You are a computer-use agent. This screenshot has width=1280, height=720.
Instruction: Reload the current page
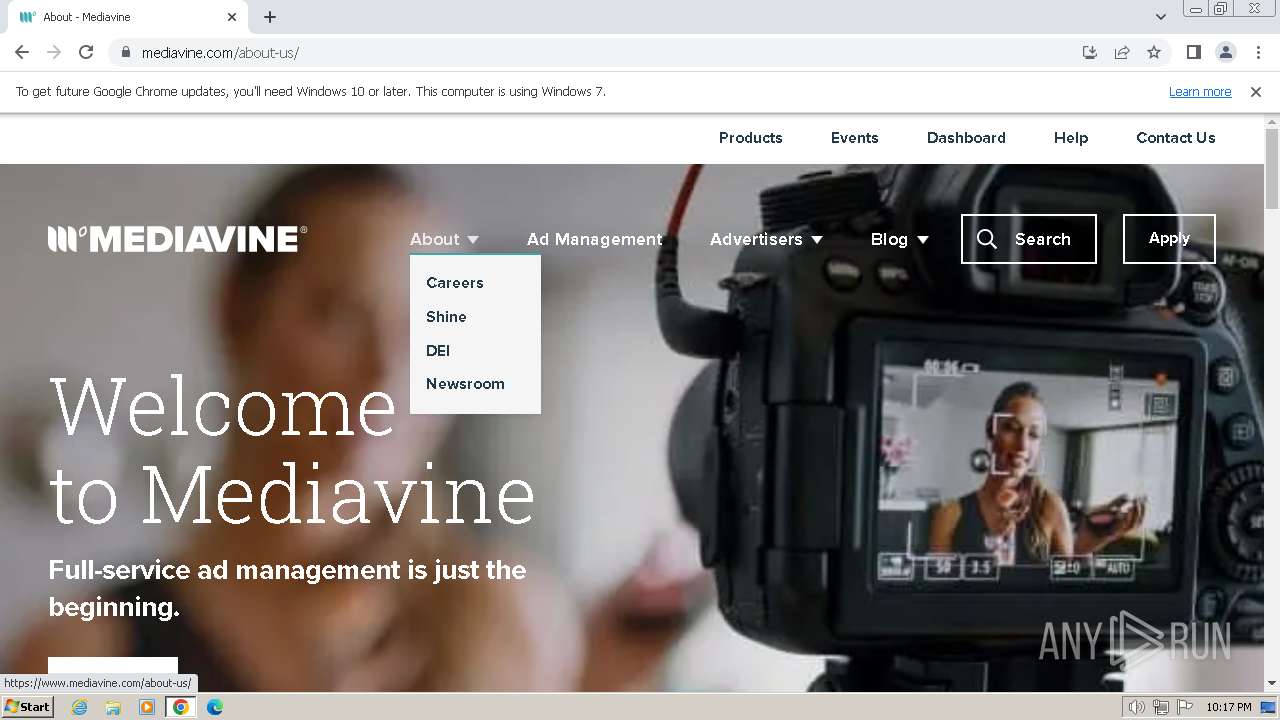[x=86, y=53]
